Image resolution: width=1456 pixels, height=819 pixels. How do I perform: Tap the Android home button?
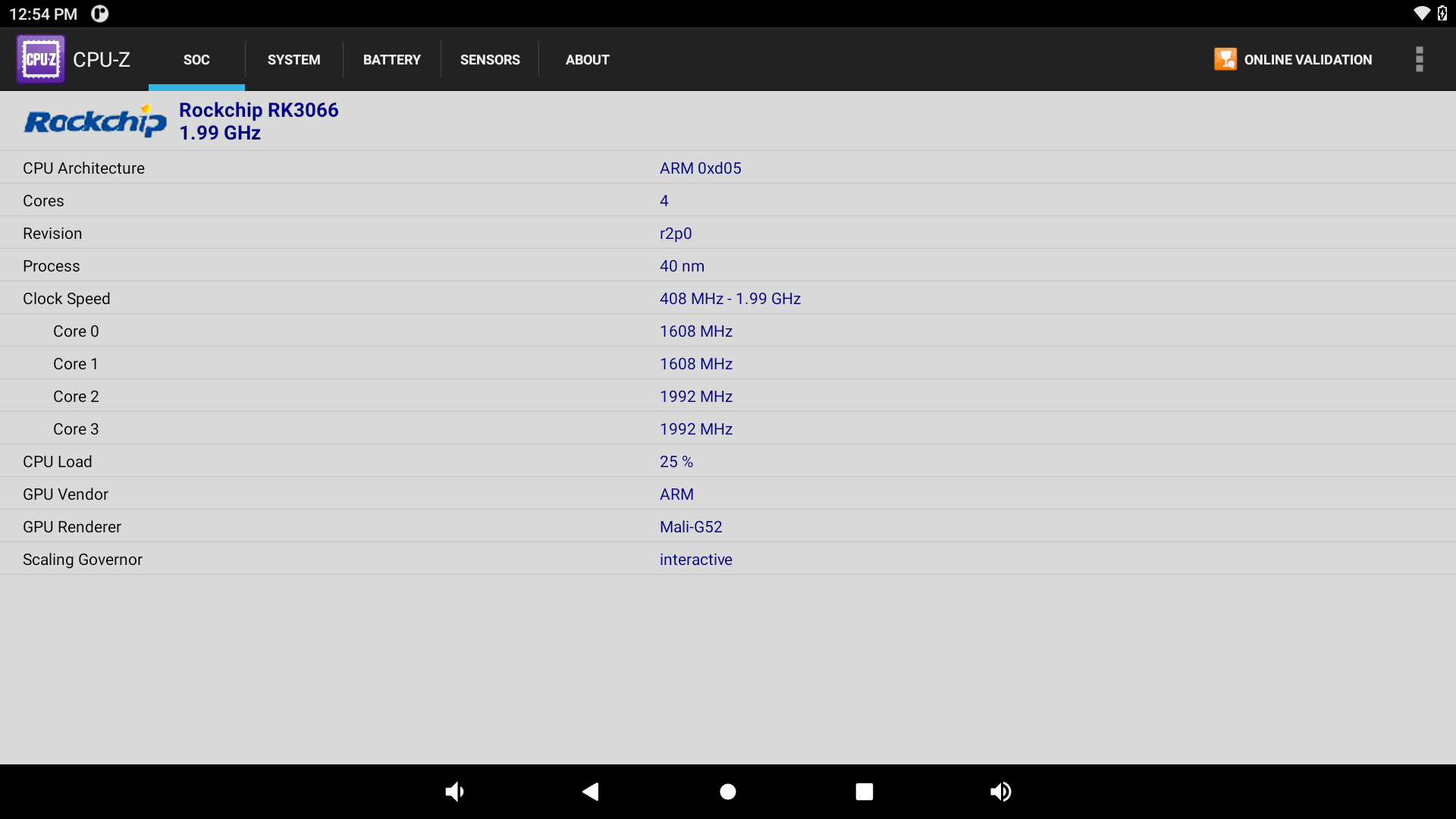click(728, 792)
